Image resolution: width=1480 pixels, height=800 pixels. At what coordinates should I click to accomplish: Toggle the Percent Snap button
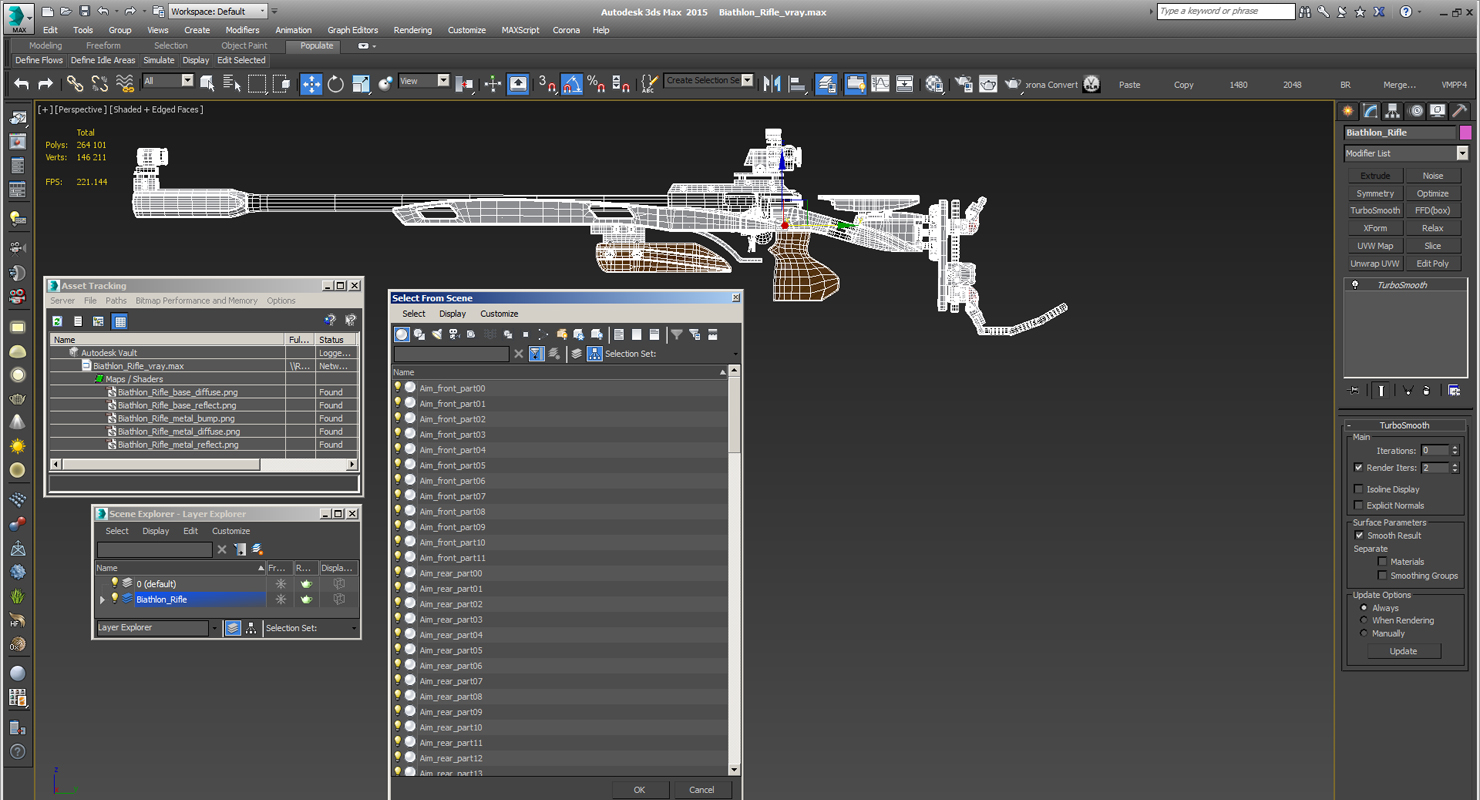pos(596,84)
